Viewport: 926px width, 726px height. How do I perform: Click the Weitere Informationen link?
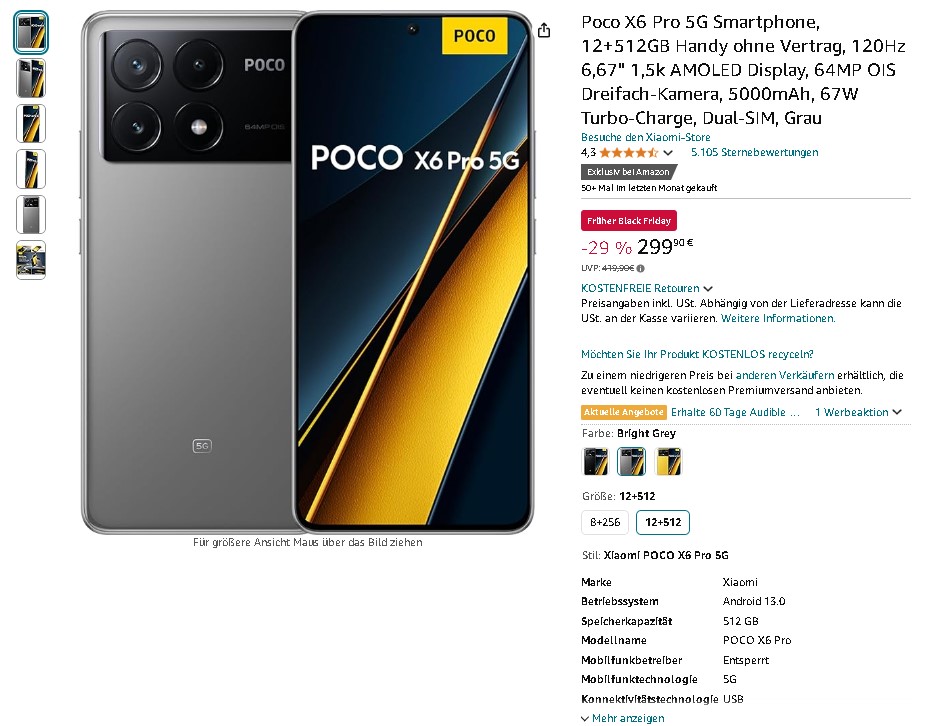pos(778,318)
